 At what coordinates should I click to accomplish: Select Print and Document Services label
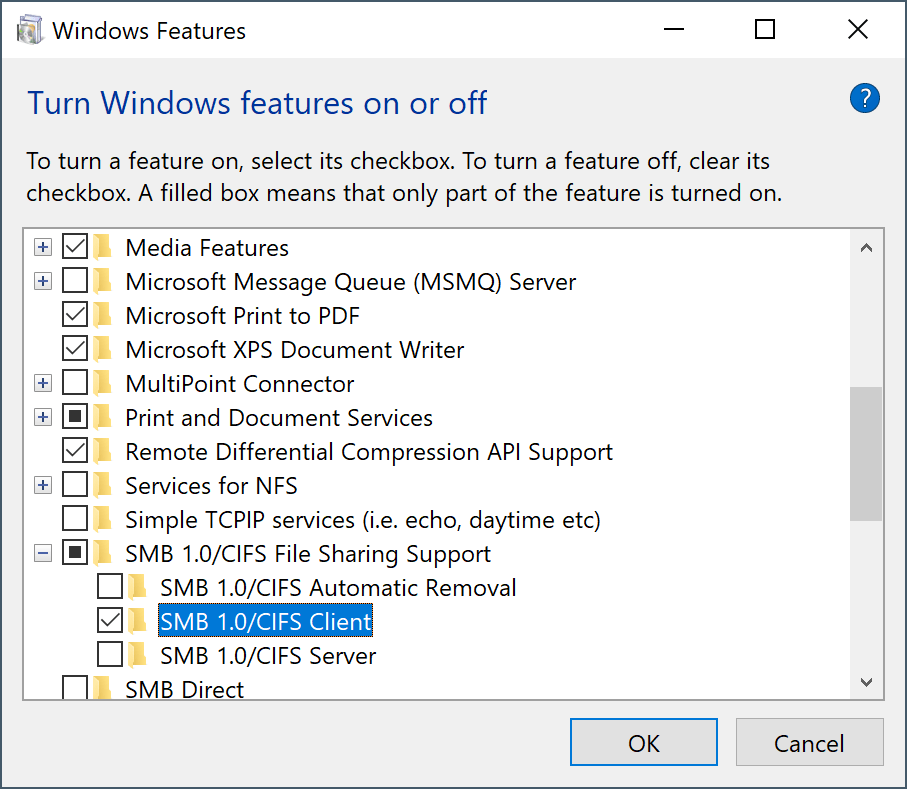[279, 418]
